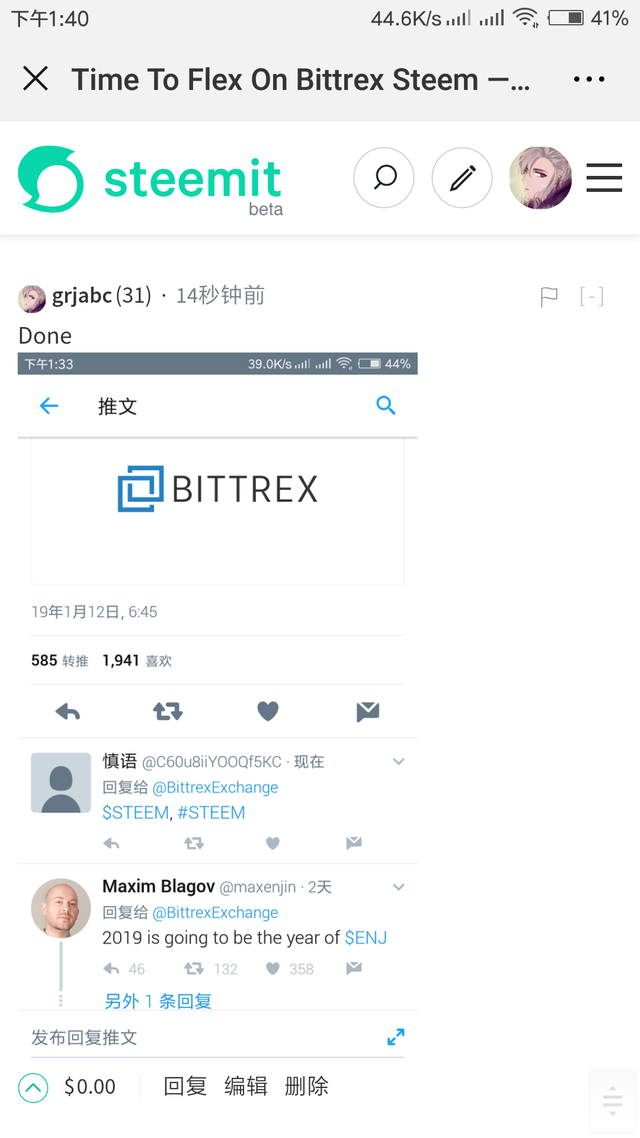The image size is (640, 1138).
Task: Open the Steemit search icon
Action: (x=384, y=178)
